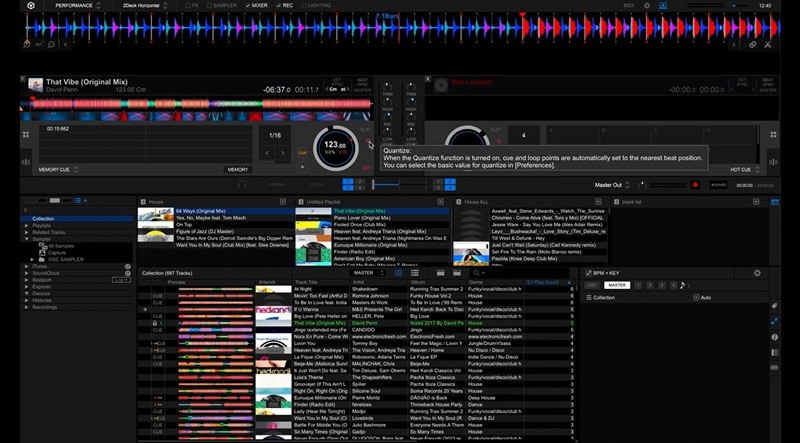Click deck 1 overview waveform
Screen dimensions: 800x443
tap(195, 104)
